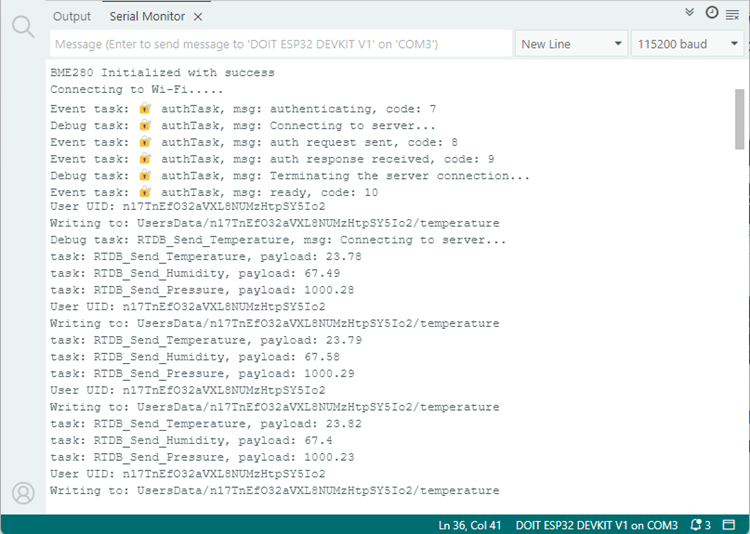Clear the serial monitor output
The height and width of the screenshot is (534, 750).
tap(732, 13)
